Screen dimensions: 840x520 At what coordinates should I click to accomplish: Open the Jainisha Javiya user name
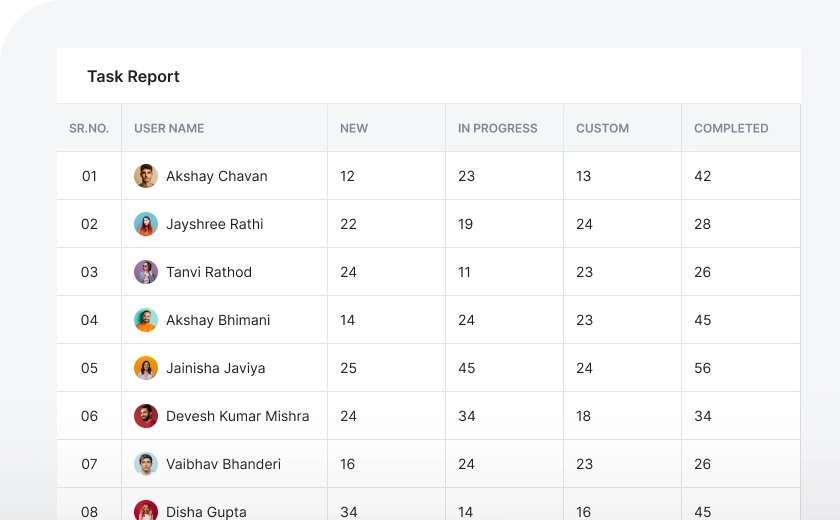coord(216,368)
